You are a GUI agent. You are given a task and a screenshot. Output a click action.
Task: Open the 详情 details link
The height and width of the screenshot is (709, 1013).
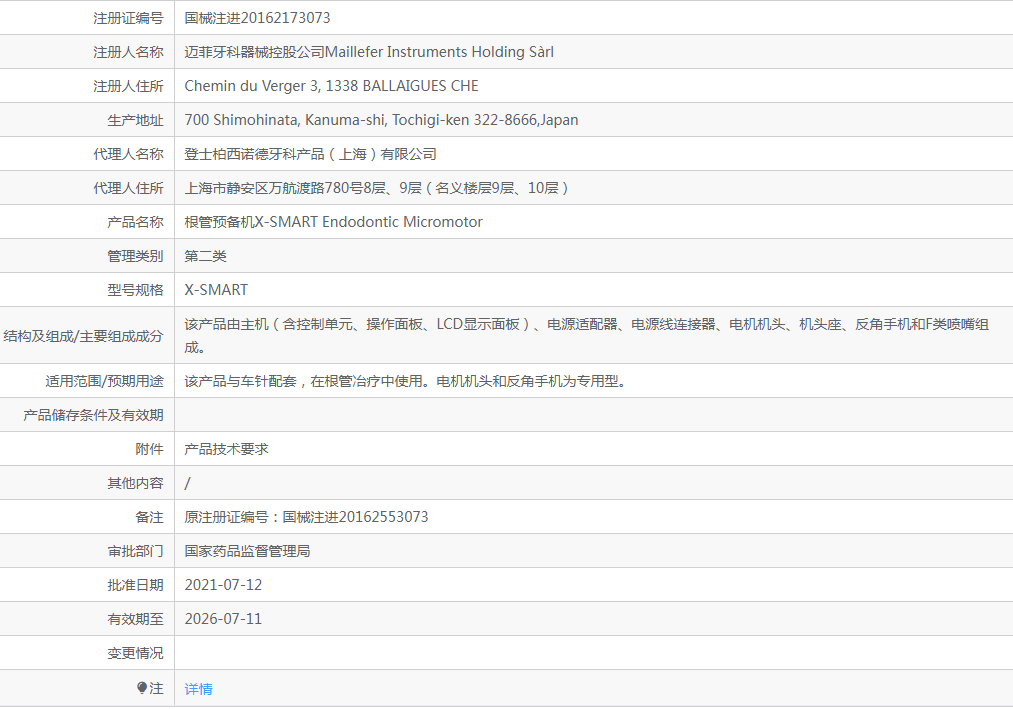[198, 689]
